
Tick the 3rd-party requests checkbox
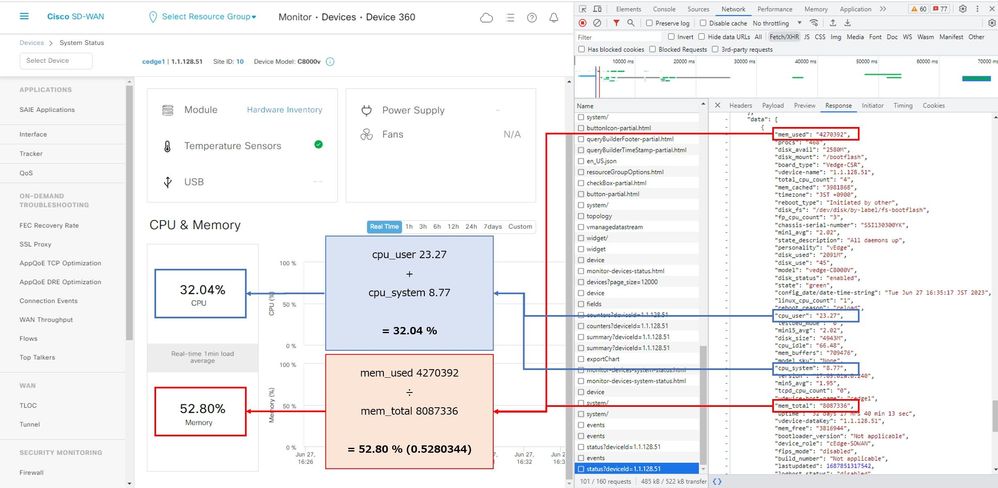715,49
